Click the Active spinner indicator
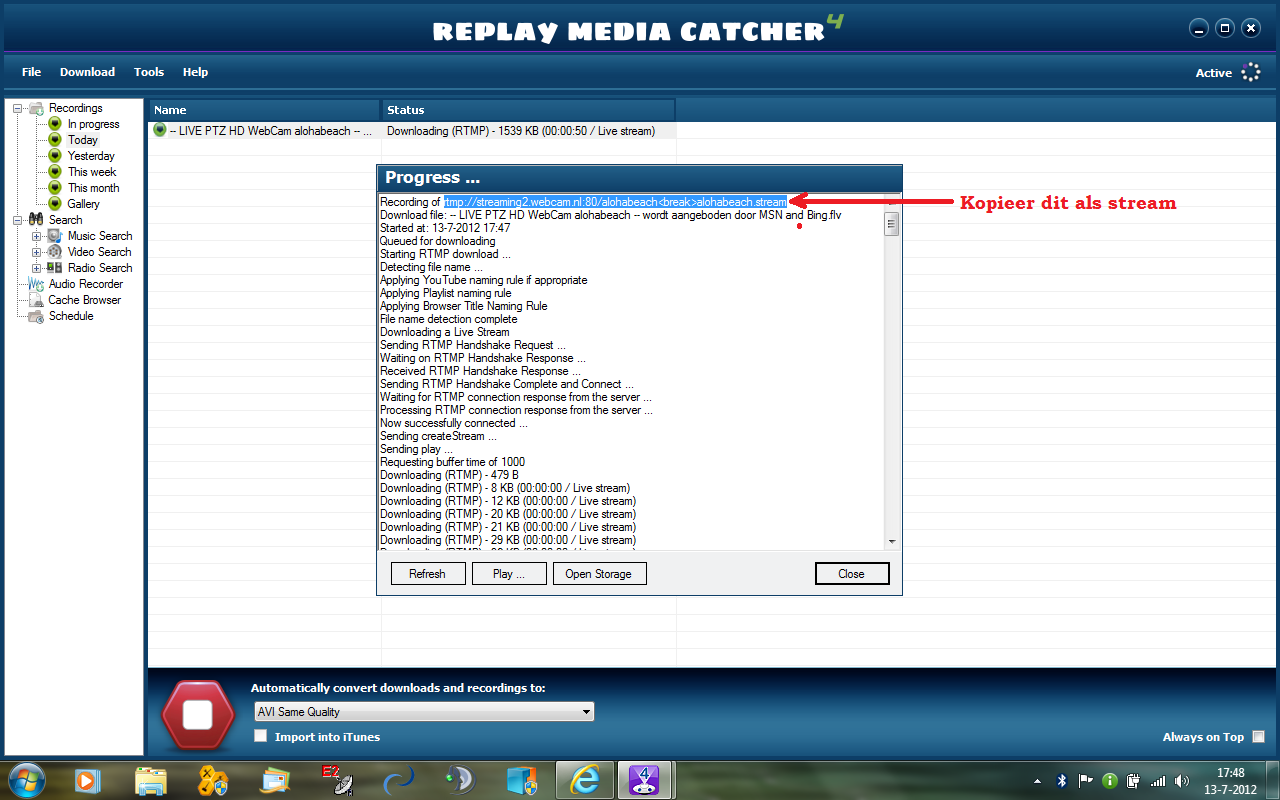The width and height of the screenshot is (1280, 800). (x=1250, y=72)
